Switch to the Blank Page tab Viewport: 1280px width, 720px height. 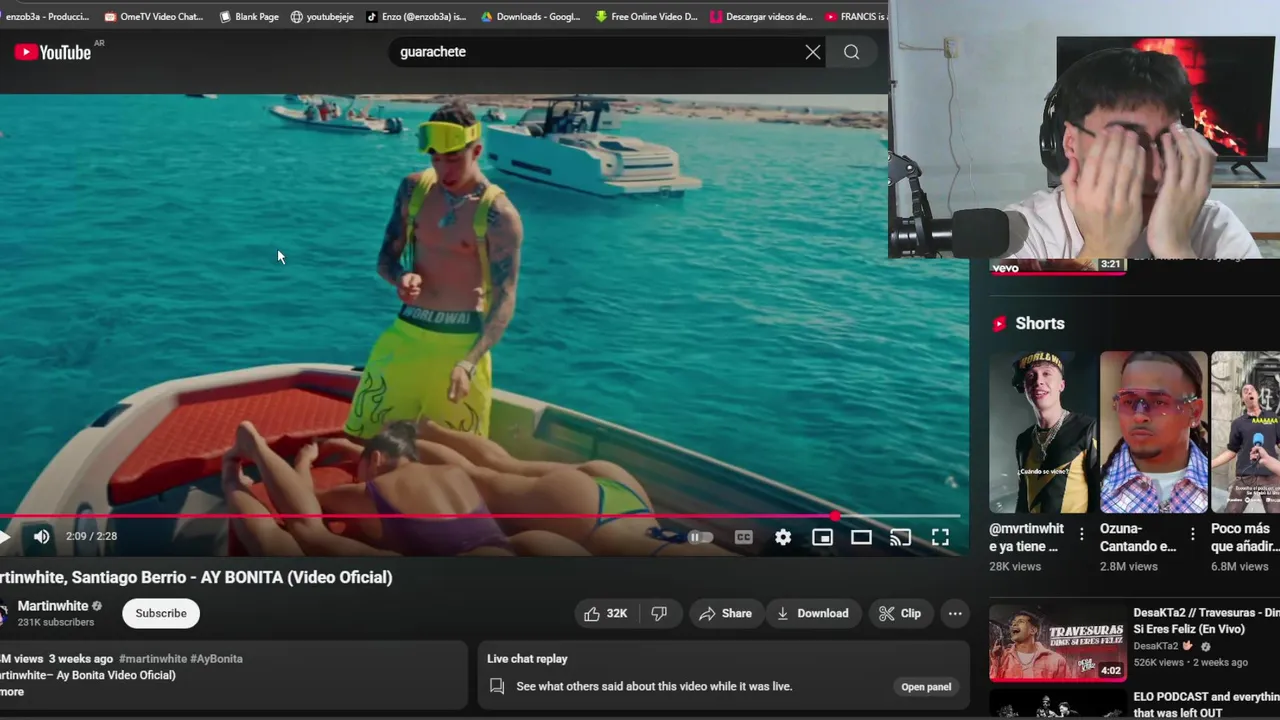[x=249, y=17]
